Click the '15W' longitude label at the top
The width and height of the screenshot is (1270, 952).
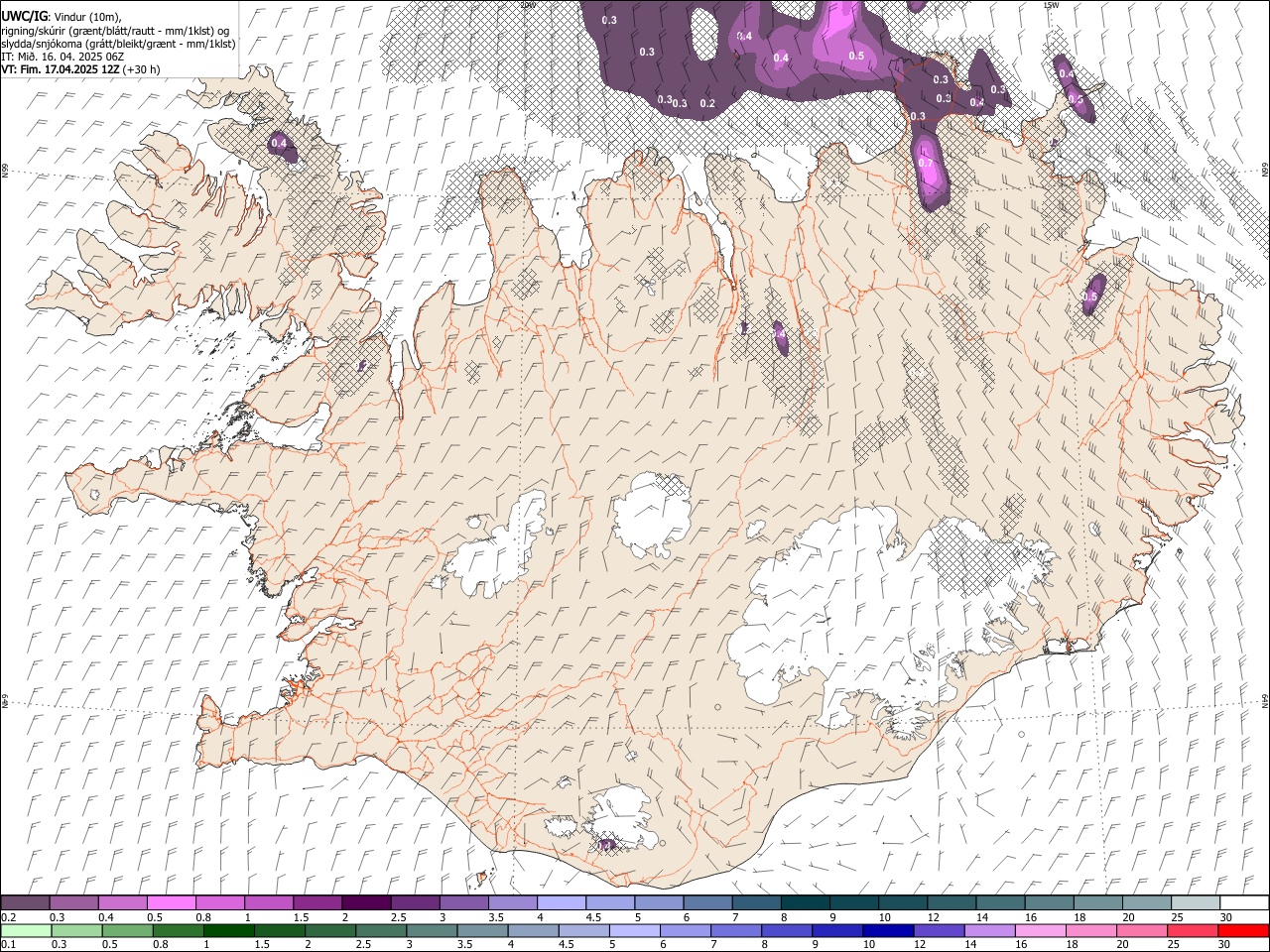coord(1052,5)
